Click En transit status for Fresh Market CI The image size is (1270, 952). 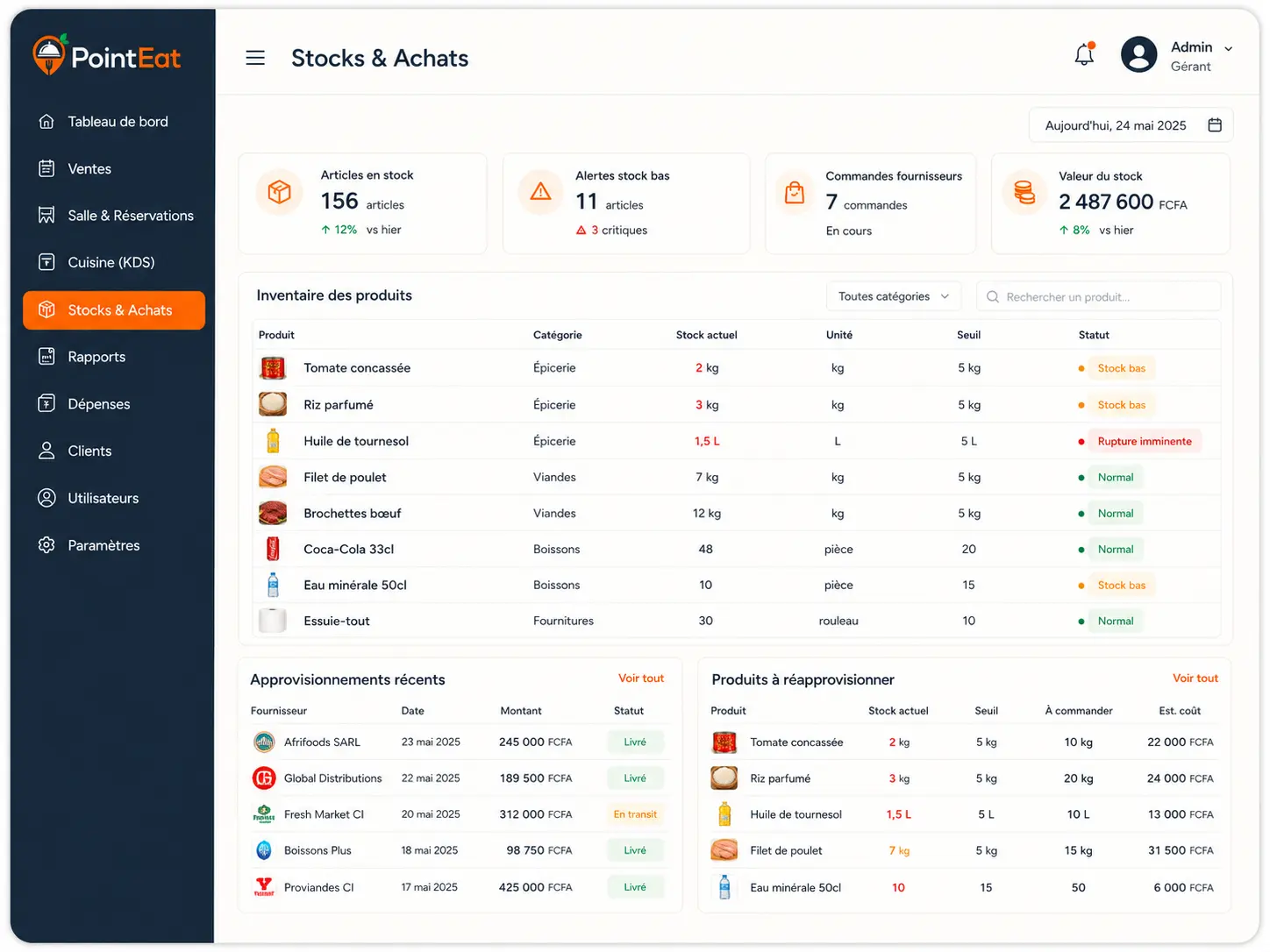(x=635, y=814)
